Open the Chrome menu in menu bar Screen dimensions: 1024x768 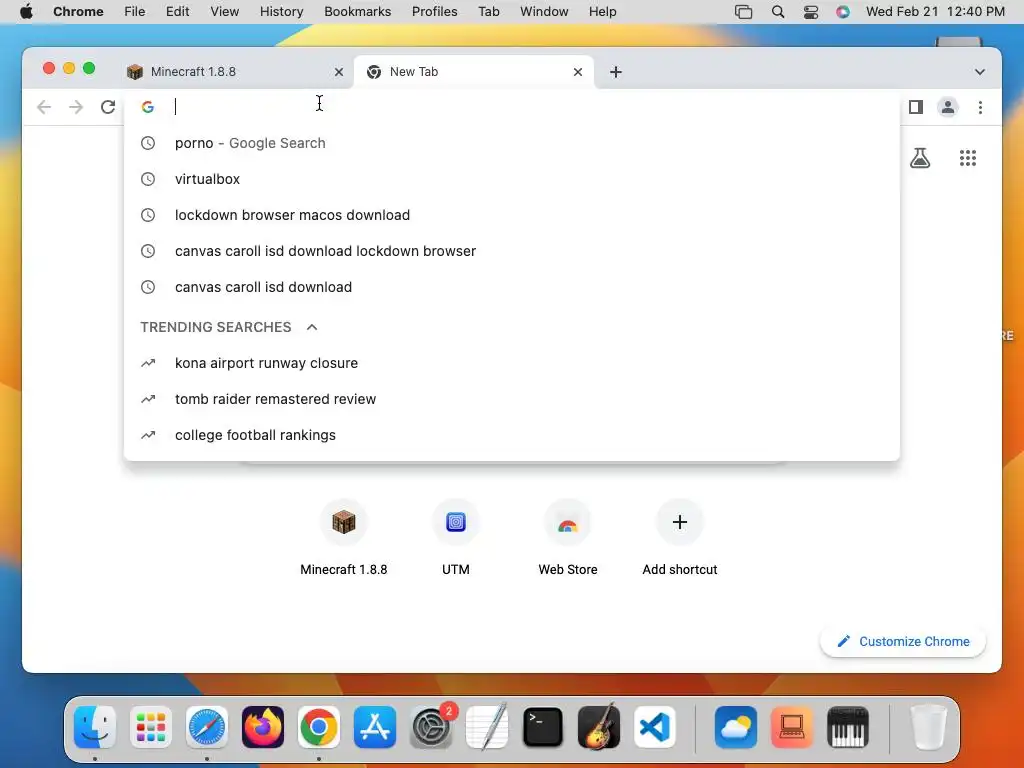tap(78, 12)
